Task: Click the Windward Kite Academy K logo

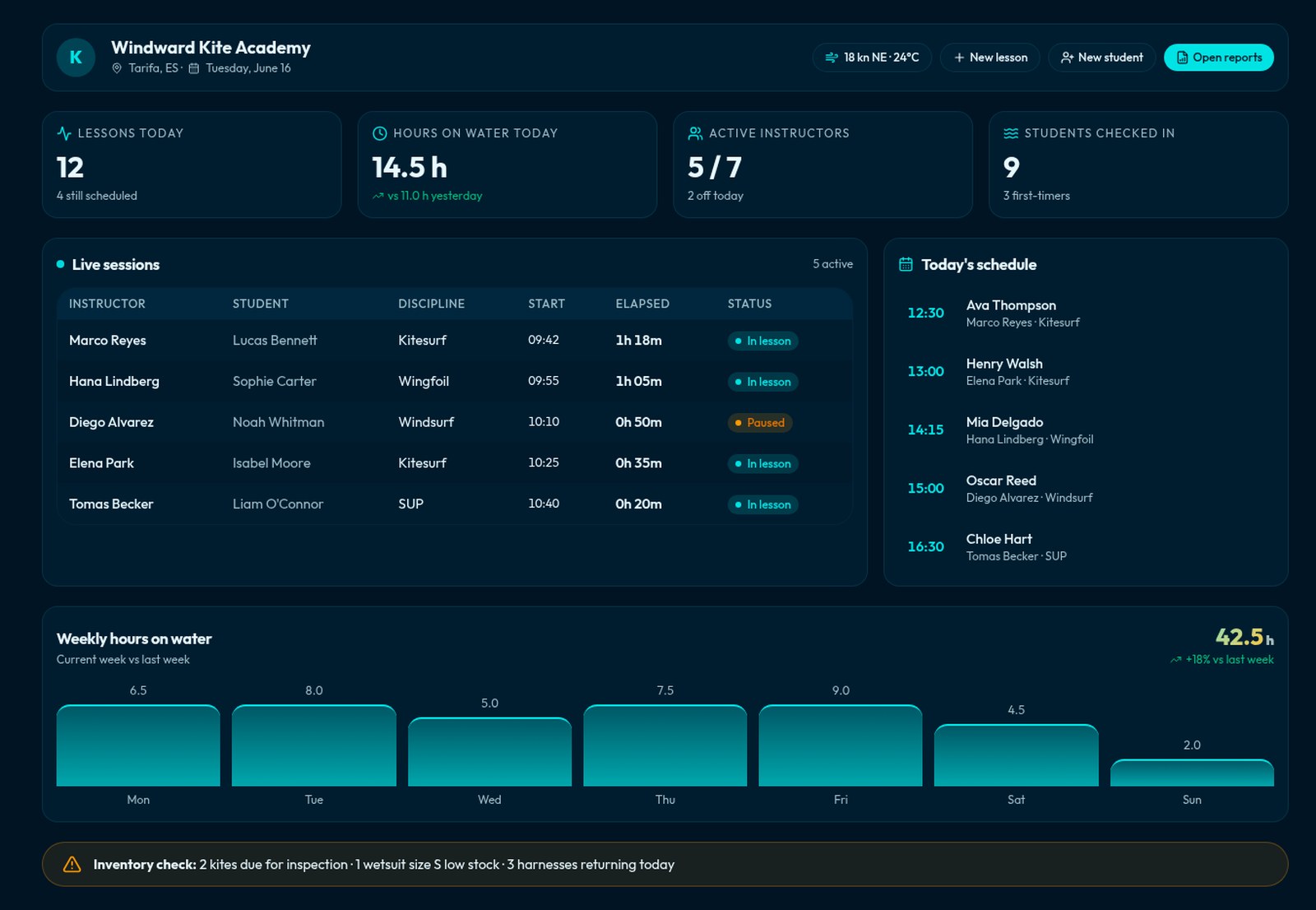Action: click(x=76, y=58)
